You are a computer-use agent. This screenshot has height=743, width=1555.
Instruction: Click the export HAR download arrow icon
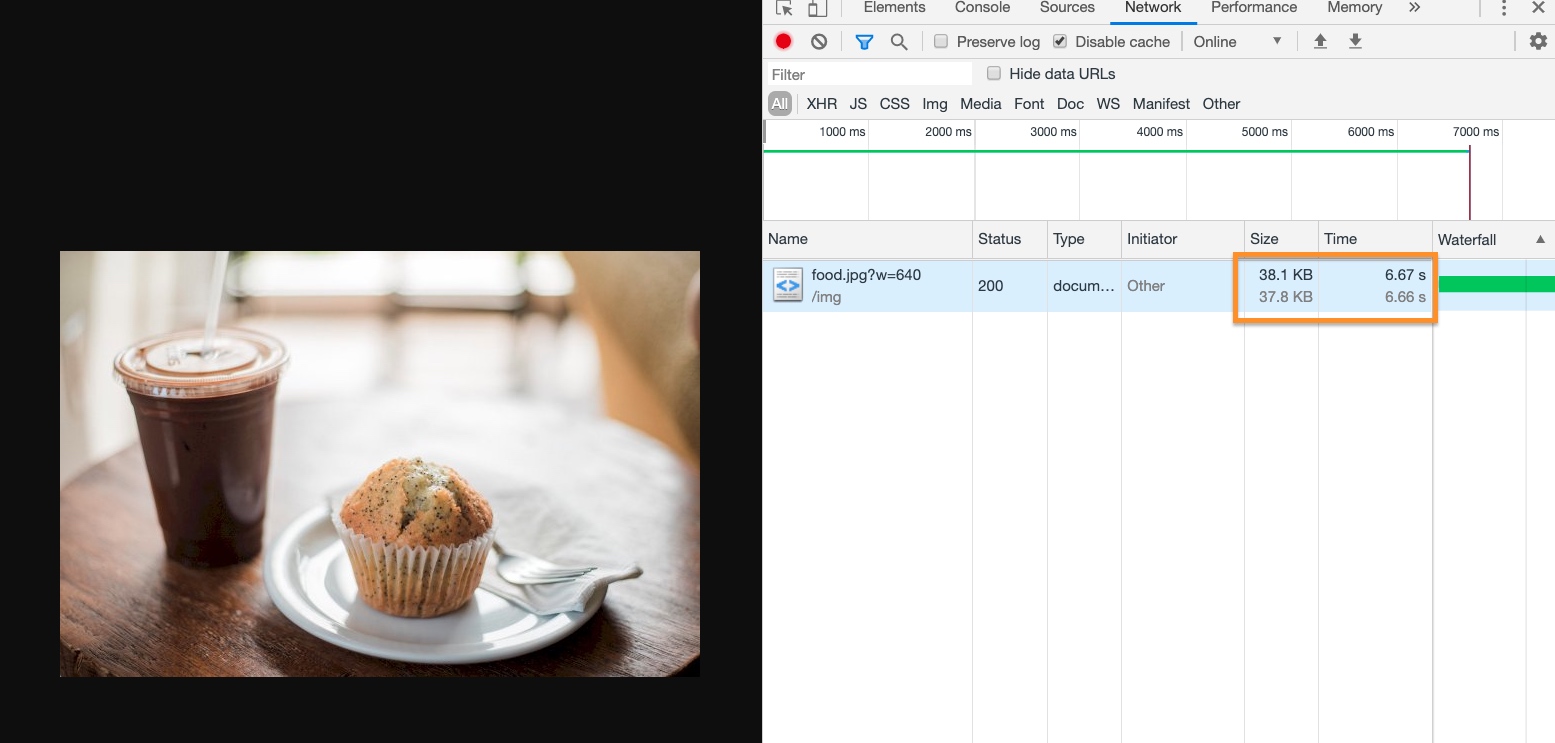pyautogui.click(x=1355, y=41)
